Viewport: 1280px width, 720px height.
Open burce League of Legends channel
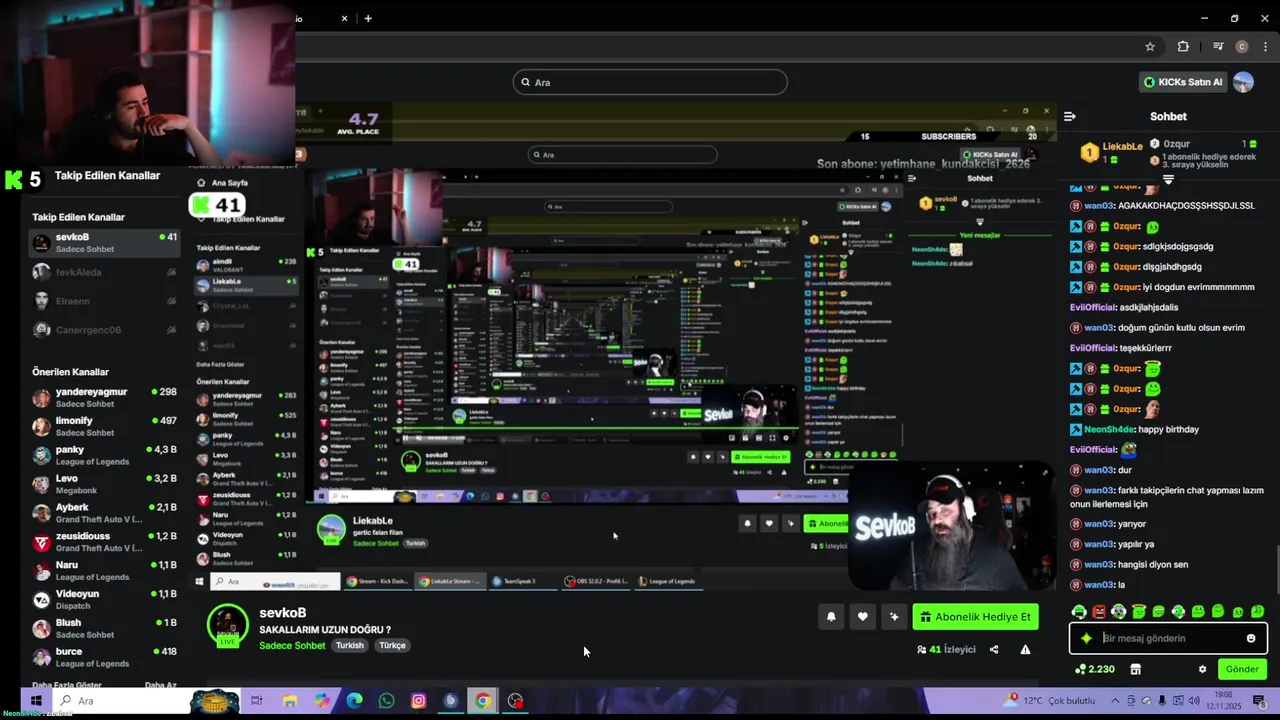tap(104, 657)
